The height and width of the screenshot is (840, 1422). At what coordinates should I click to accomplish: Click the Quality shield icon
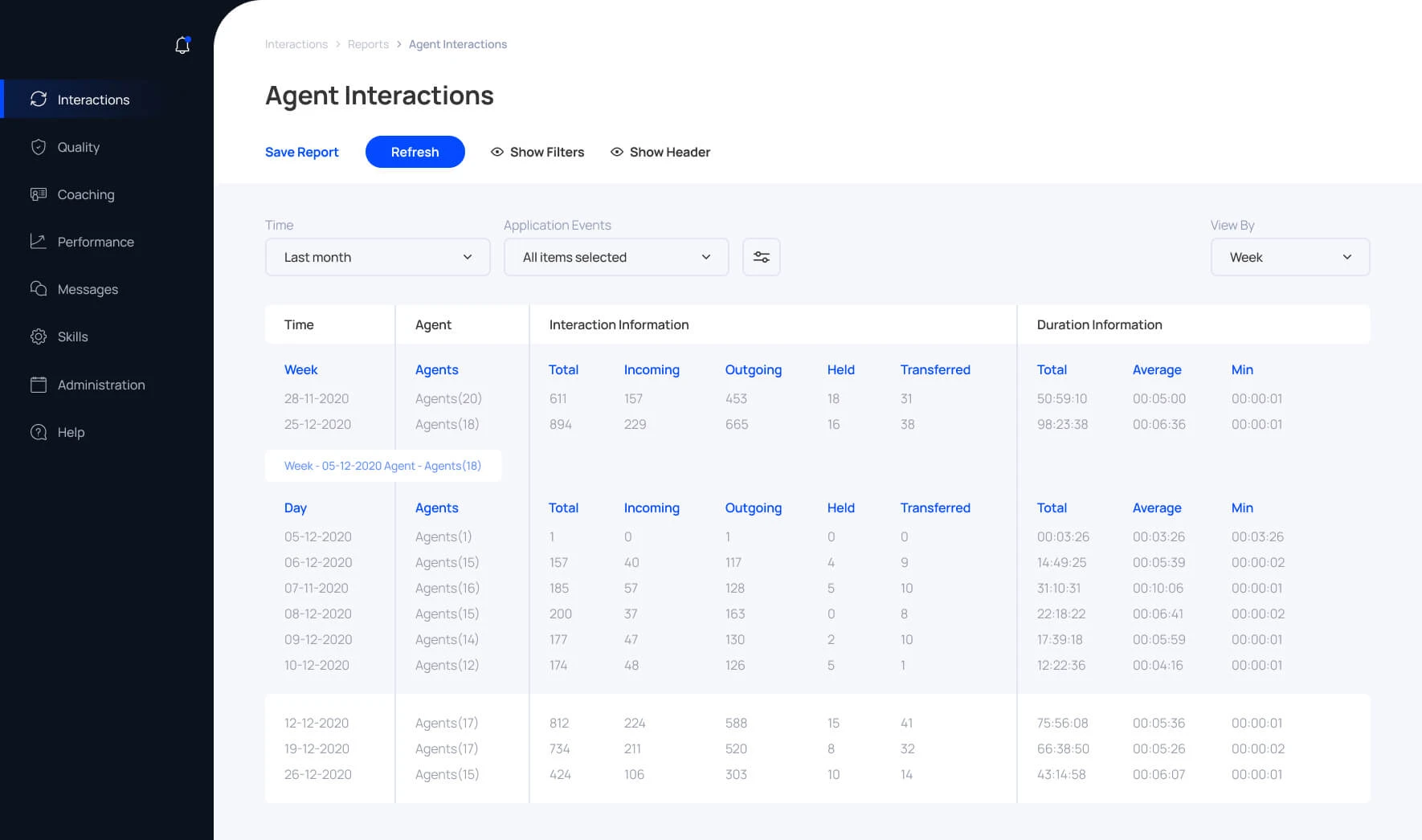click(39, 147)
